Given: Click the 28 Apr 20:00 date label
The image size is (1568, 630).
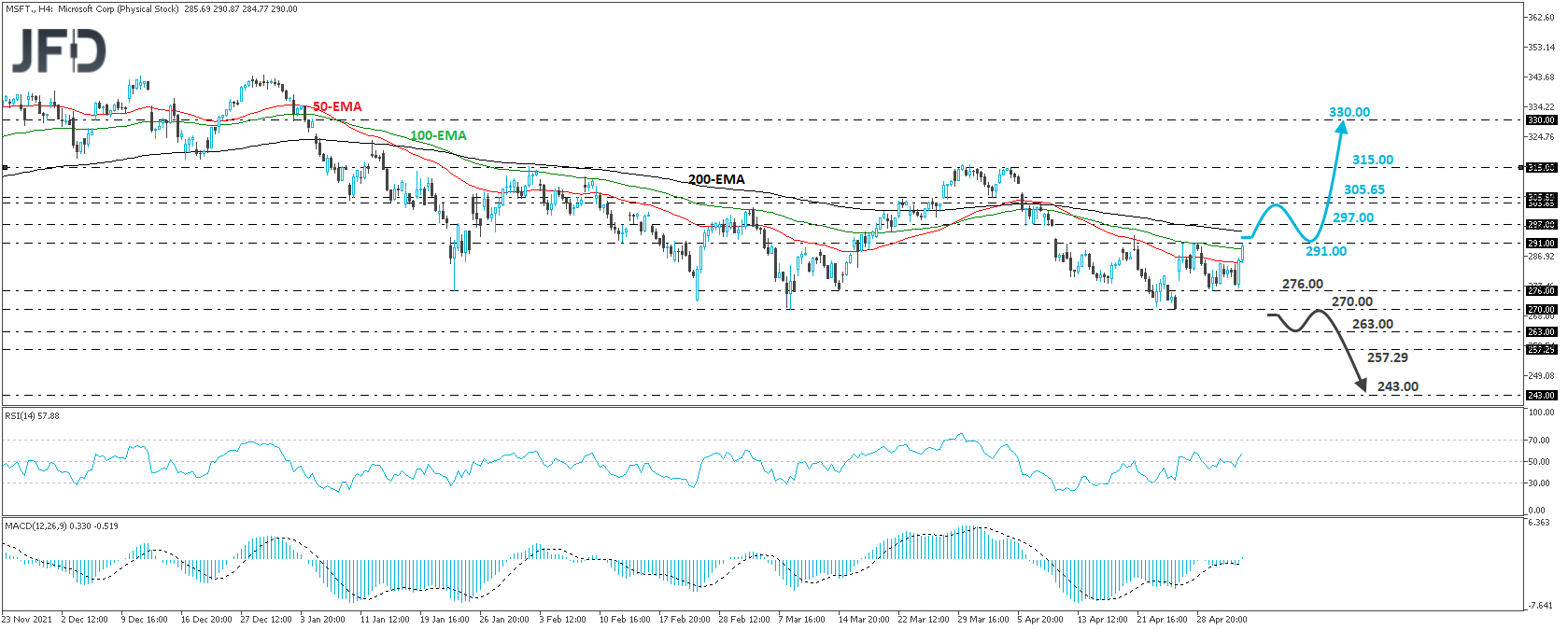Looking at the screenshot, I should [x=1222, y=620].
